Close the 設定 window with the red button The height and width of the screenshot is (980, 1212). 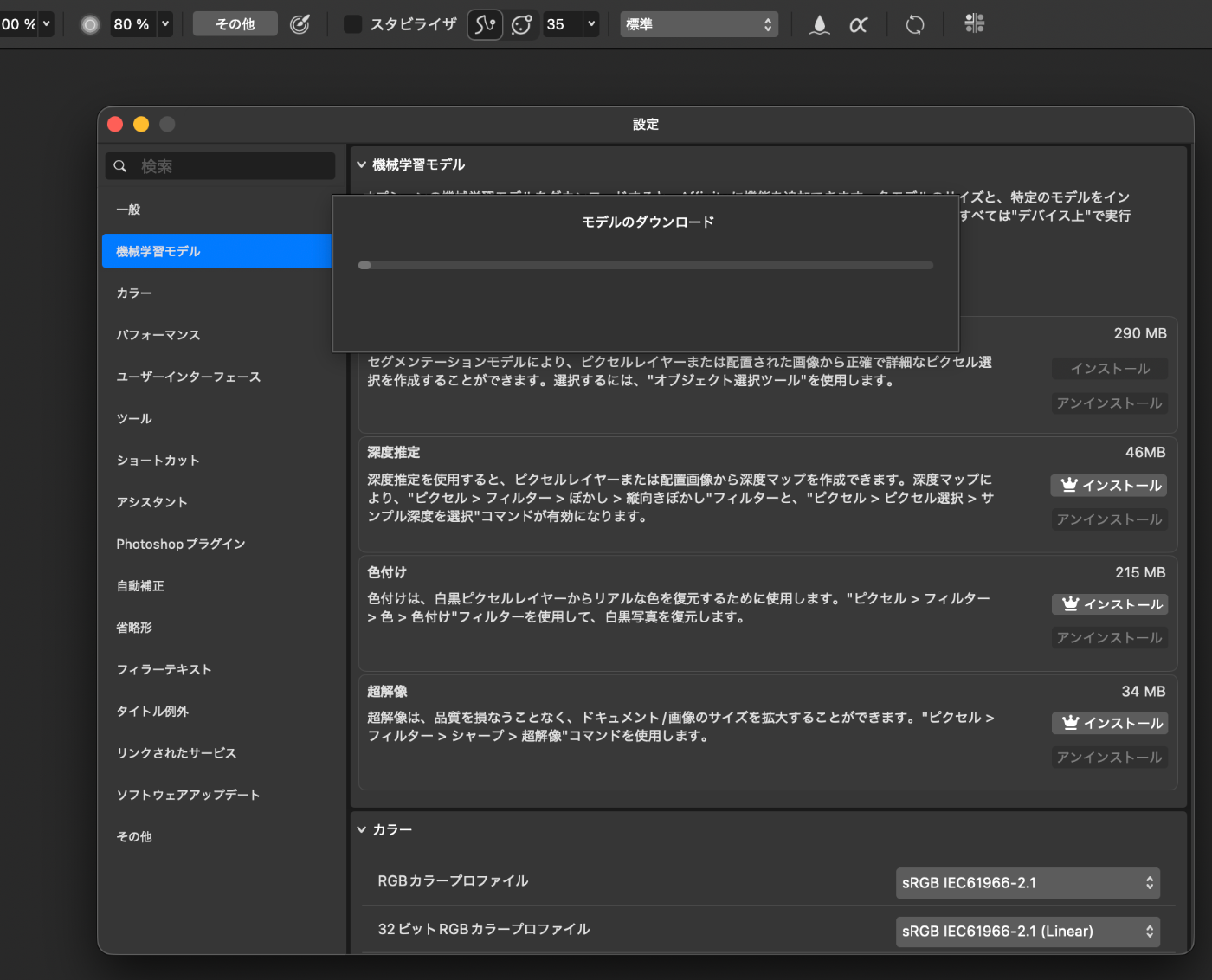tap(115, 125)
